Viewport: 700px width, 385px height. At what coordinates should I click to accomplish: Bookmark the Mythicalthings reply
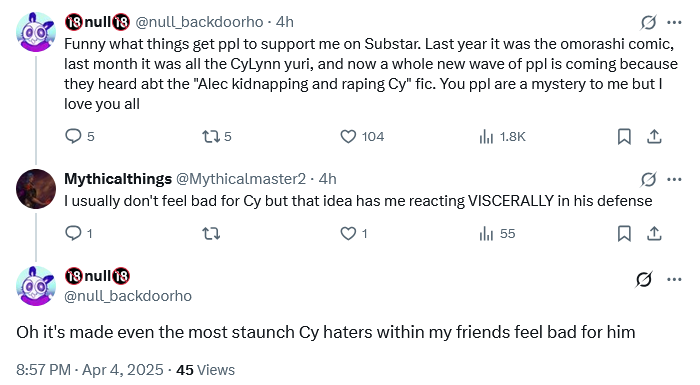click(x=624, y=233)
